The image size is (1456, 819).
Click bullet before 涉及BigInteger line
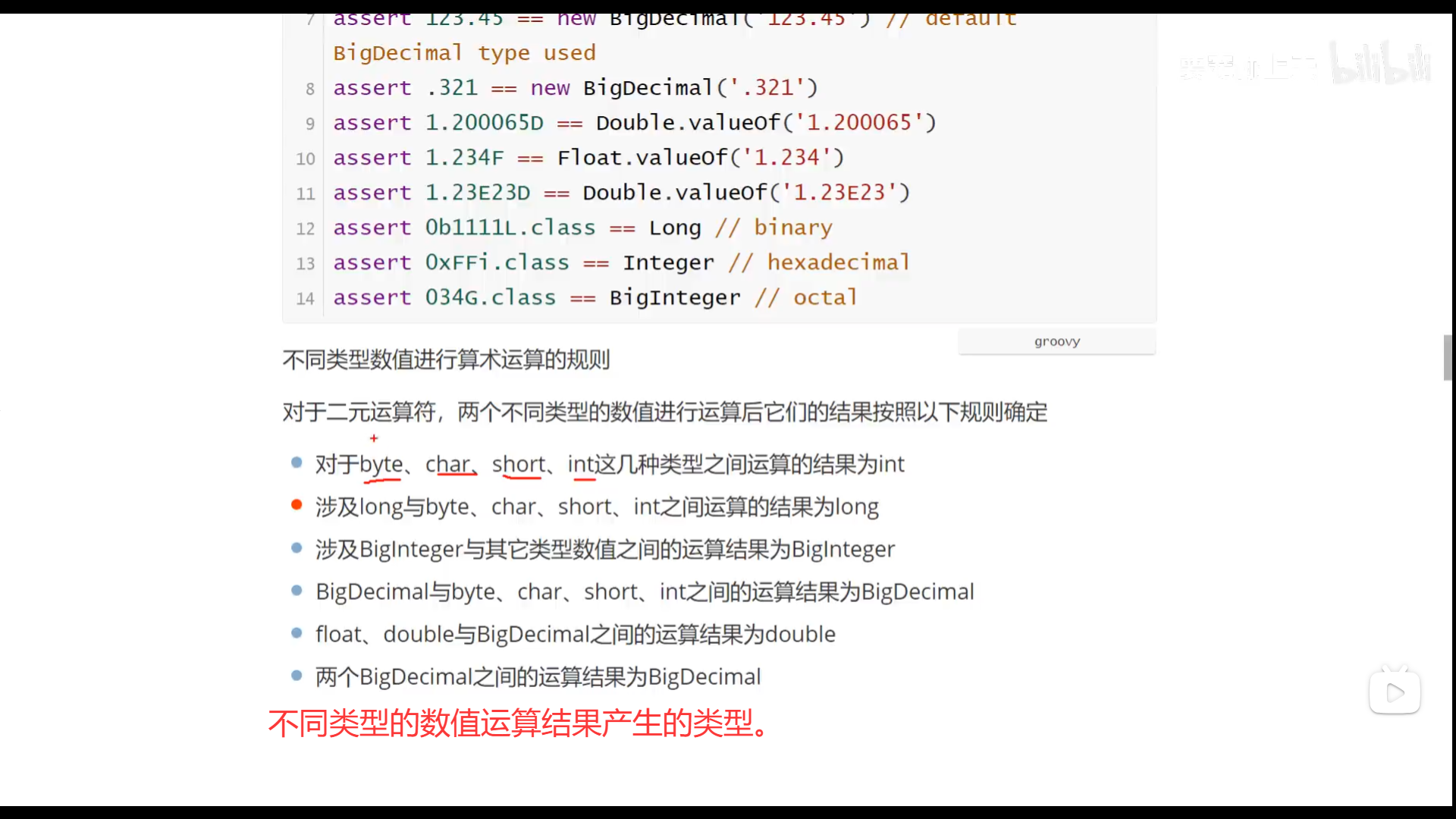click(x=297, y=548)
